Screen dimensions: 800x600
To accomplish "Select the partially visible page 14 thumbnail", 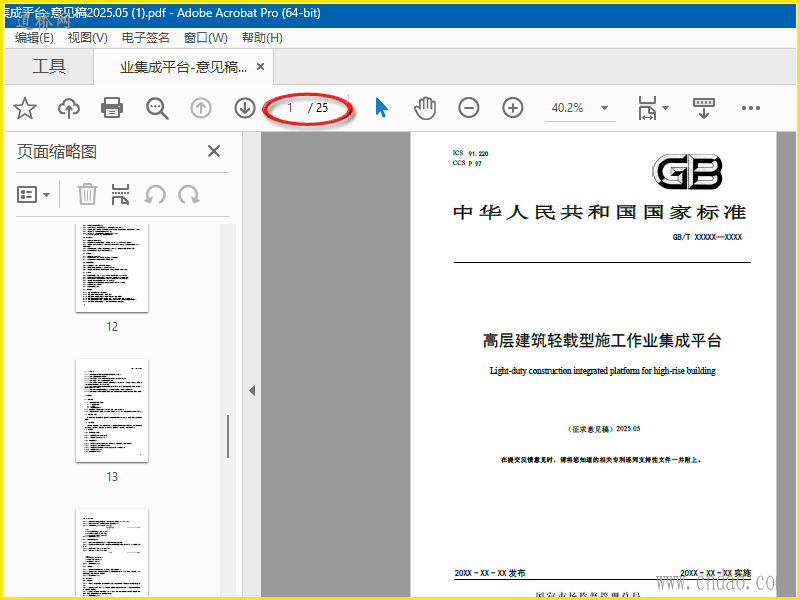I will pos(112,553).
